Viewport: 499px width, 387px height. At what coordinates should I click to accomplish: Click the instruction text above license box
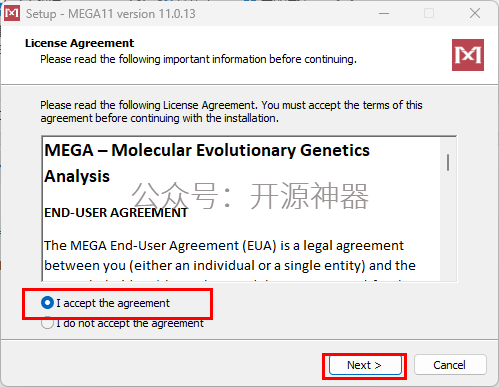(x=231, y=112)
